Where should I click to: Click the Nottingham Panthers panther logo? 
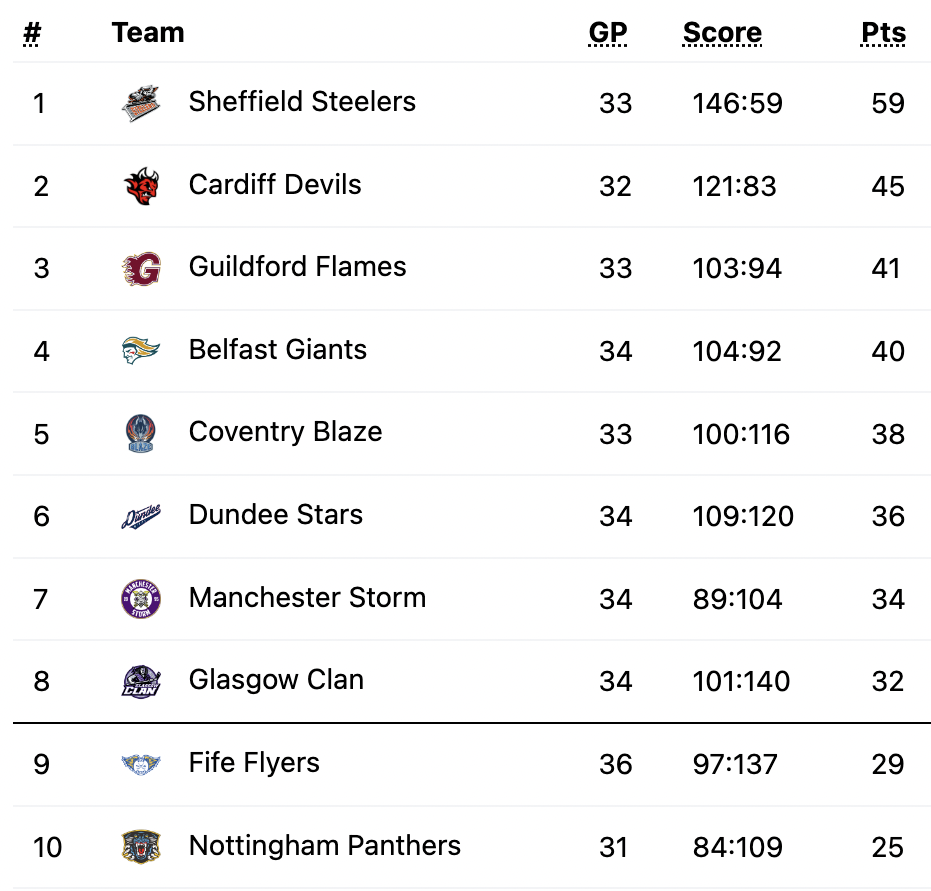pyautogui.click(x=141, y=846)
